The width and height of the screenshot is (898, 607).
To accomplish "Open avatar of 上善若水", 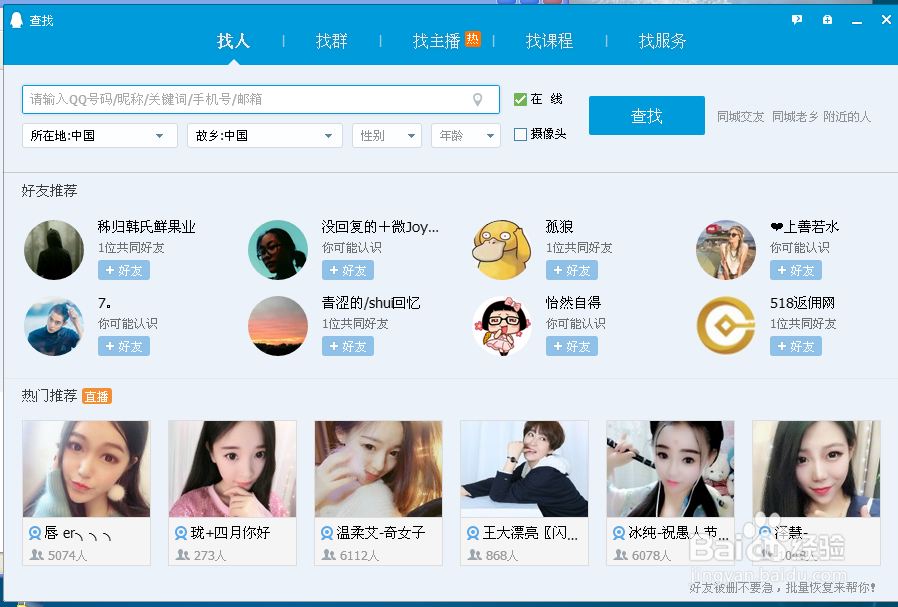I will coord(726,250).
